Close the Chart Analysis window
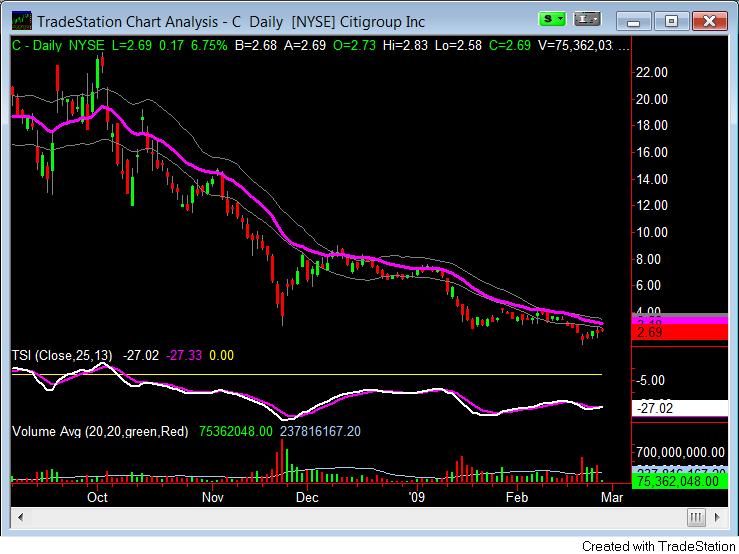The image size is (739, 554). (x=709, y=21)
